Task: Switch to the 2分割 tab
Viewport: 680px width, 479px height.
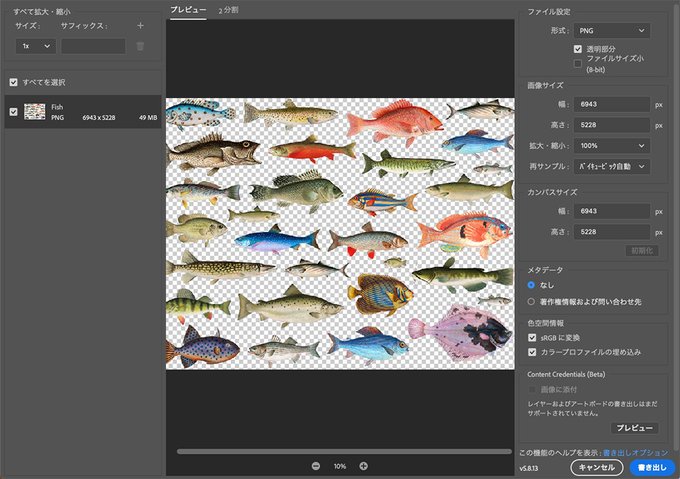Action: [228, 10]
